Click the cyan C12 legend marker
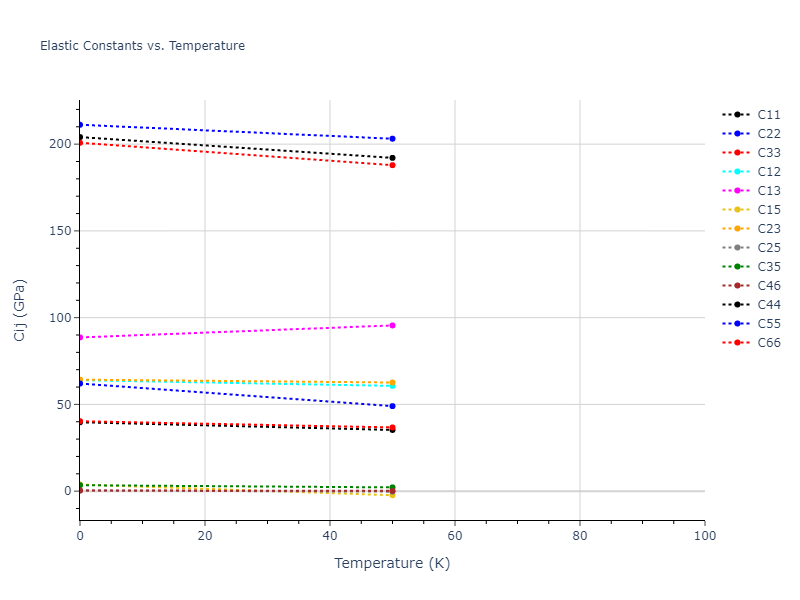 737,172
